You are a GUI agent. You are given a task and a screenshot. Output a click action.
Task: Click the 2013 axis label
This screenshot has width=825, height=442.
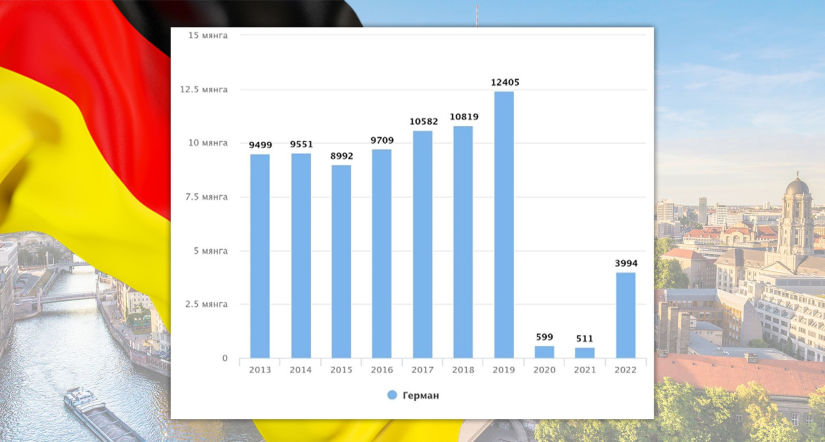[260, 370]
